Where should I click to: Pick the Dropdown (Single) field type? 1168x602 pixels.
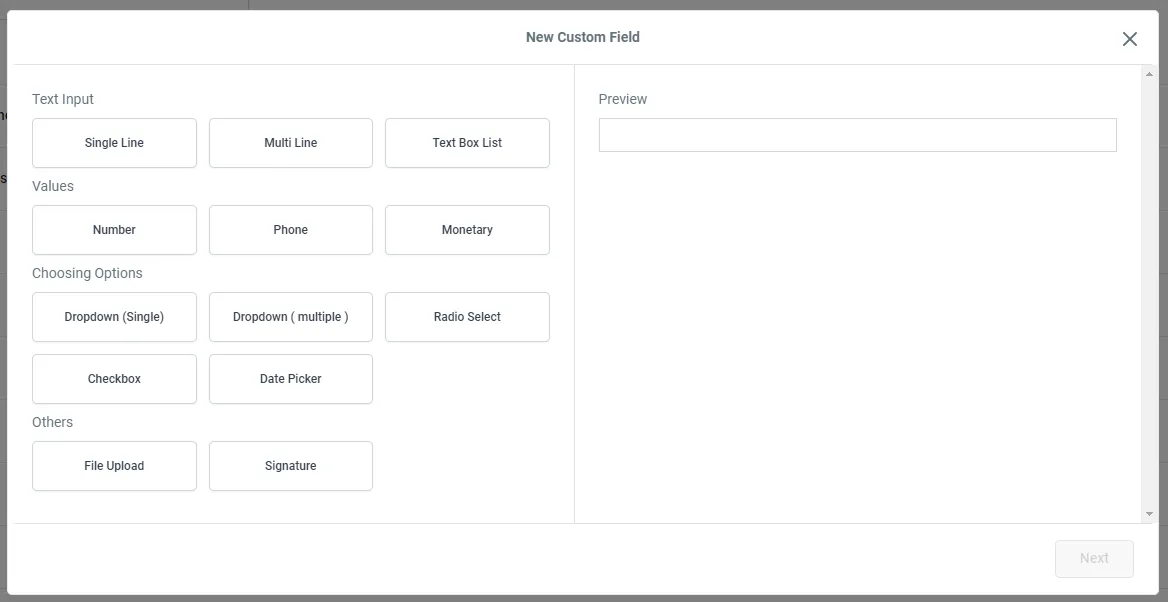point(114,317)
